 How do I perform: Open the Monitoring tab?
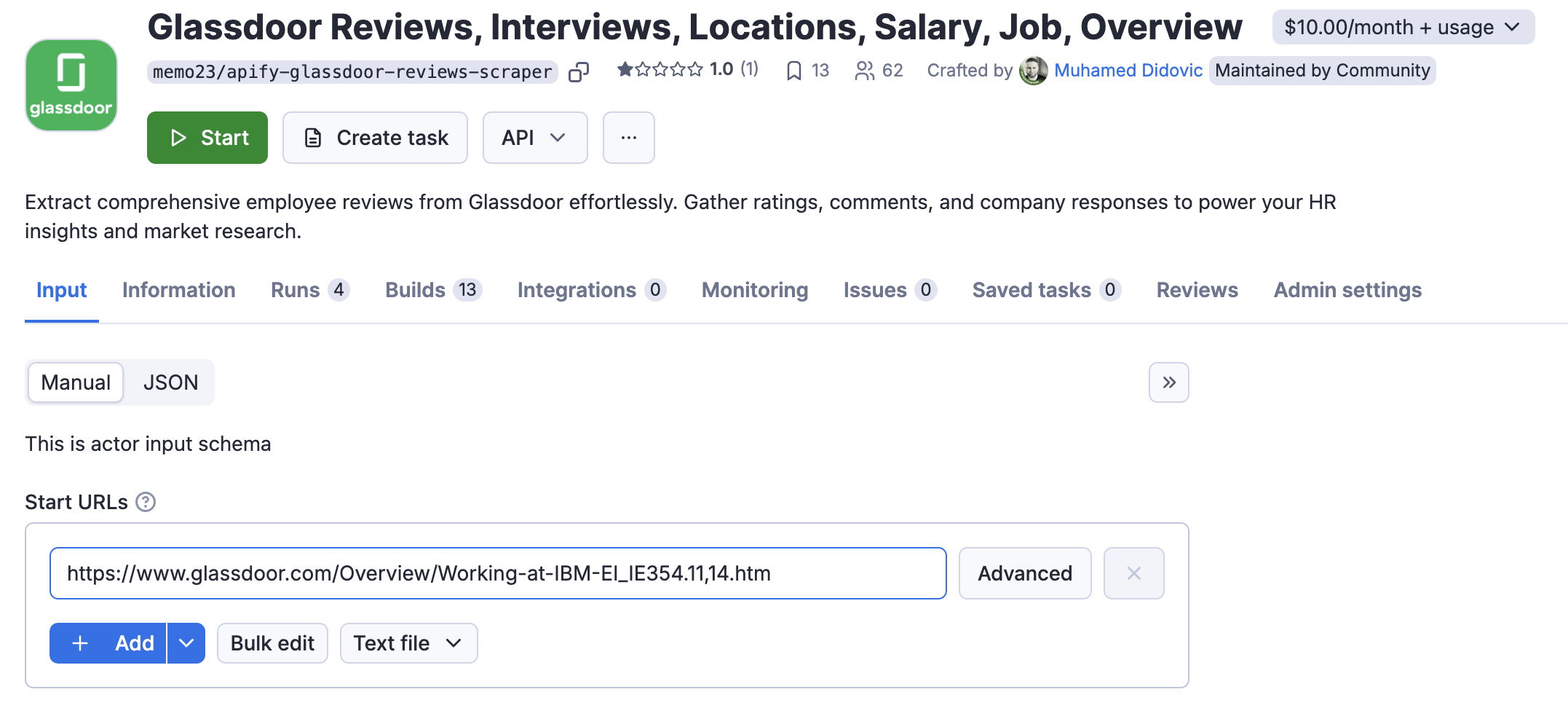755,291
